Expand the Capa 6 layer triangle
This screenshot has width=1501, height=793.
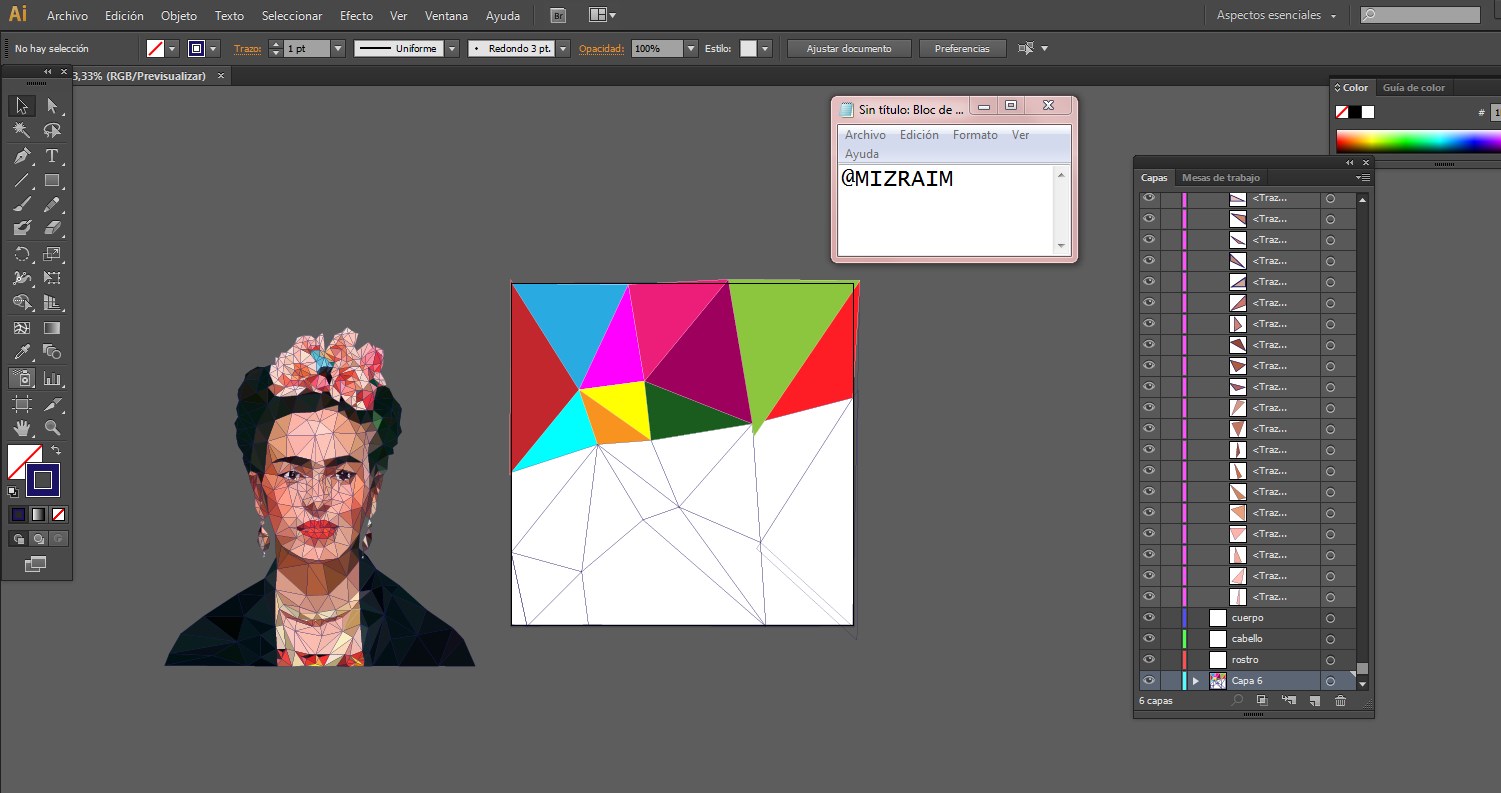tap(1195, 681)
